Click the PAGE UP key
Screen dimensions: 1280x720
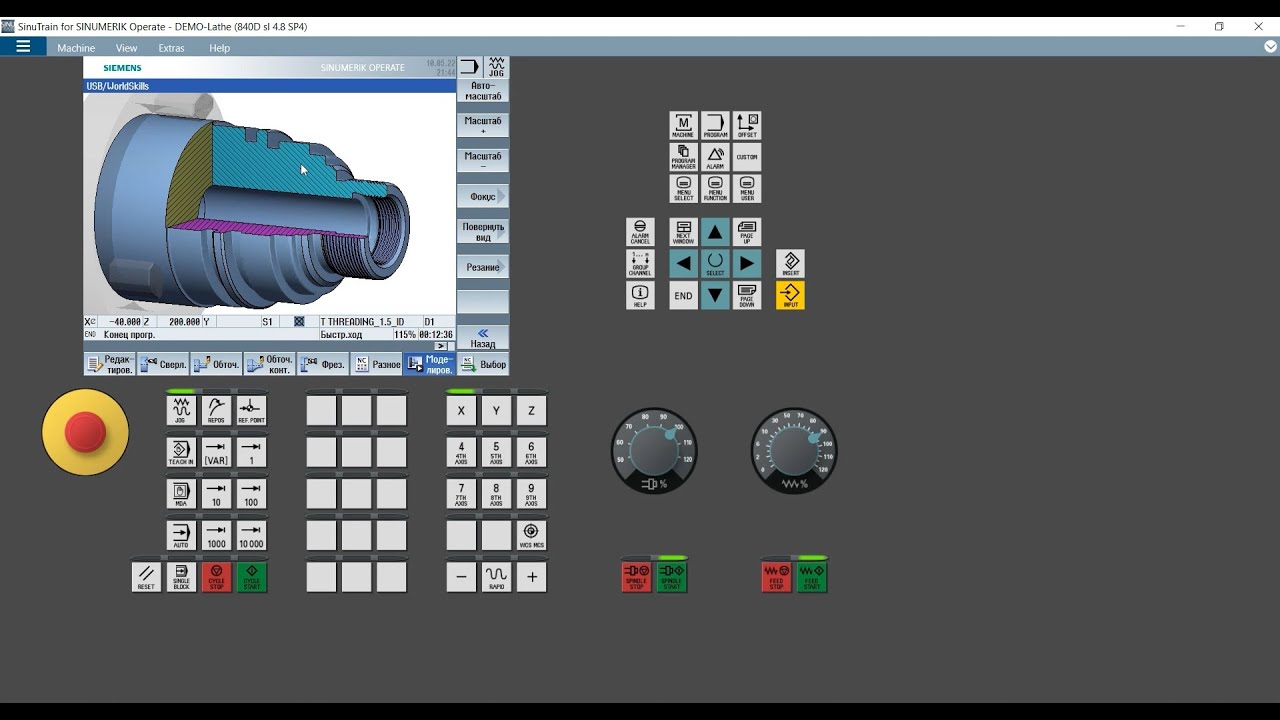point(747,232)
